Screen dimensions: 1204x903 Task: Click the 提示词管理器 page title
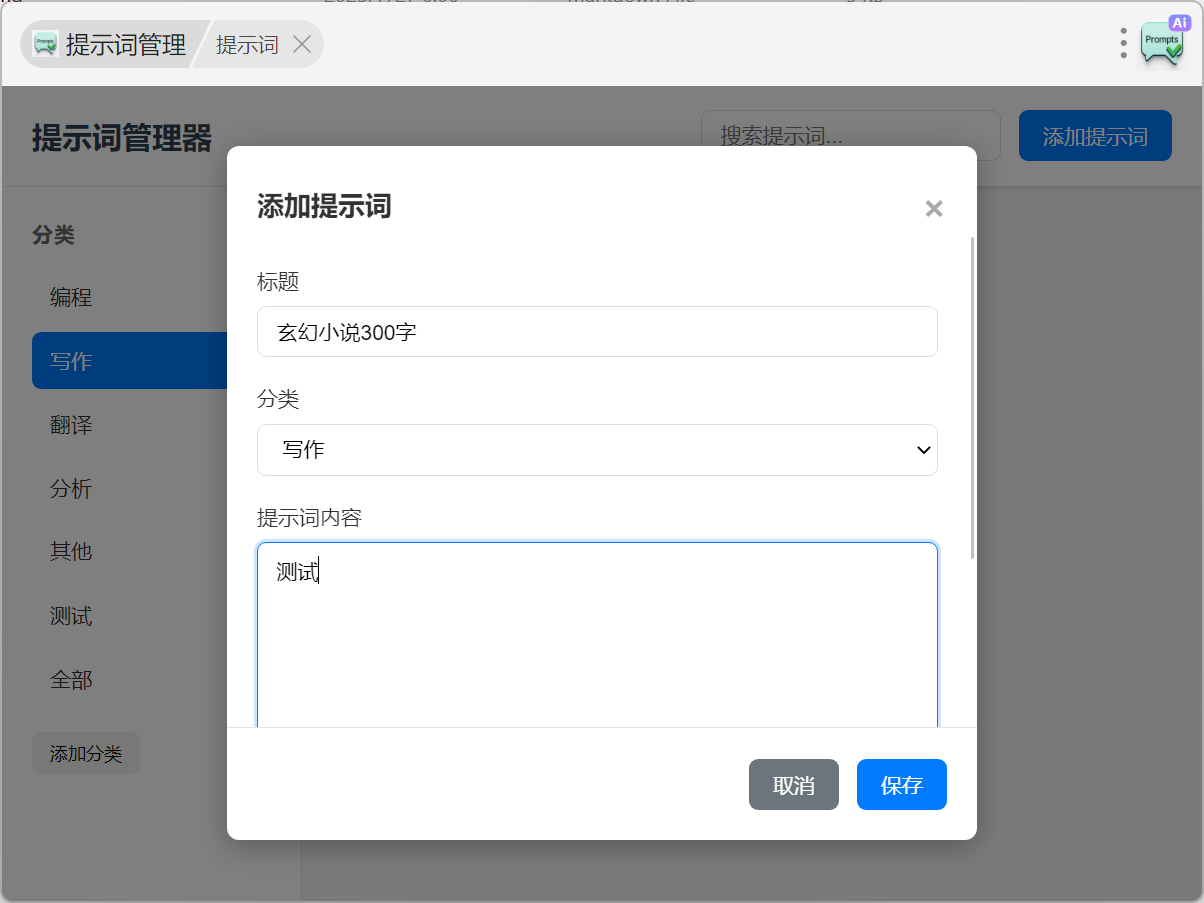[x=122, y=138]
